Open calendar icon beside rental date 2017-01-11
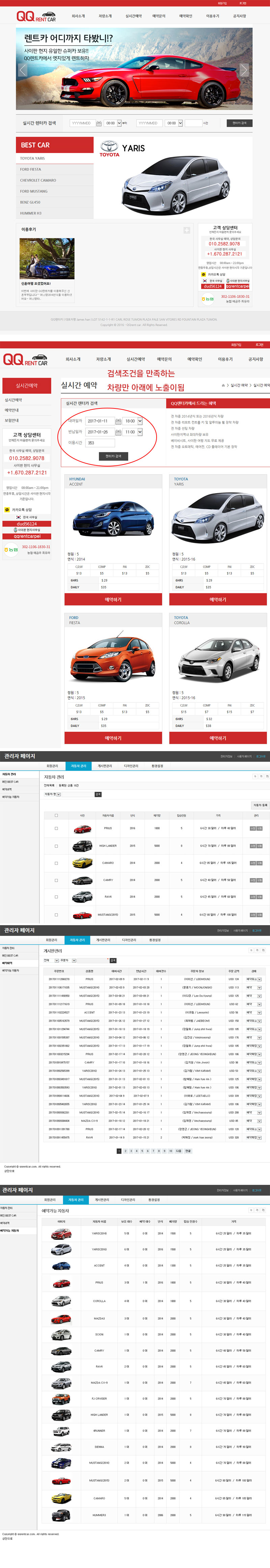 click(118, 421)
